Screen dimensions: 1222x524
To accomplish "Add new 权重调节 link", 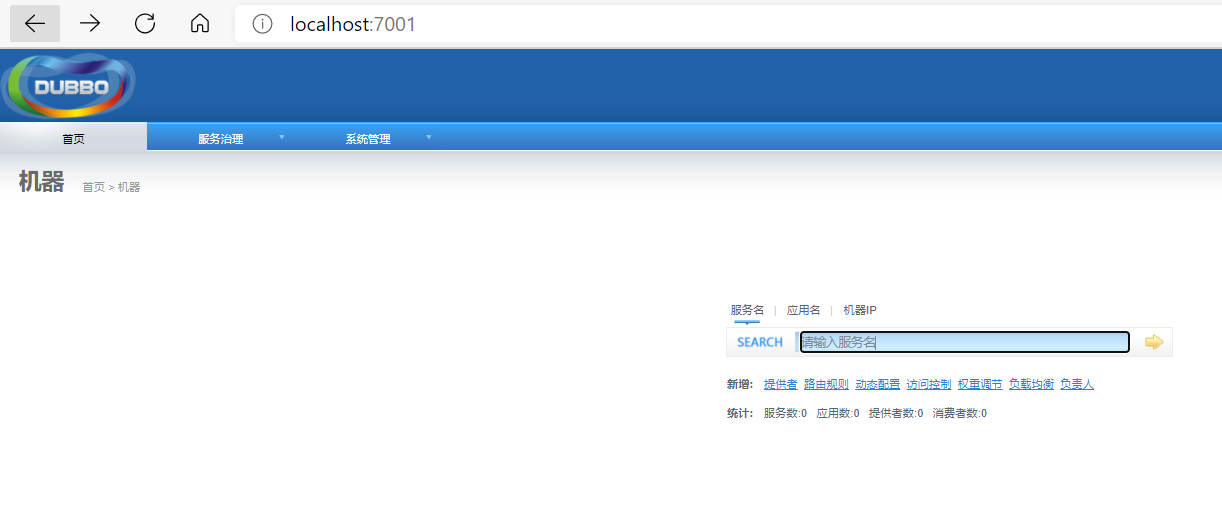I will pyautogui.click(x=980, y=384).
